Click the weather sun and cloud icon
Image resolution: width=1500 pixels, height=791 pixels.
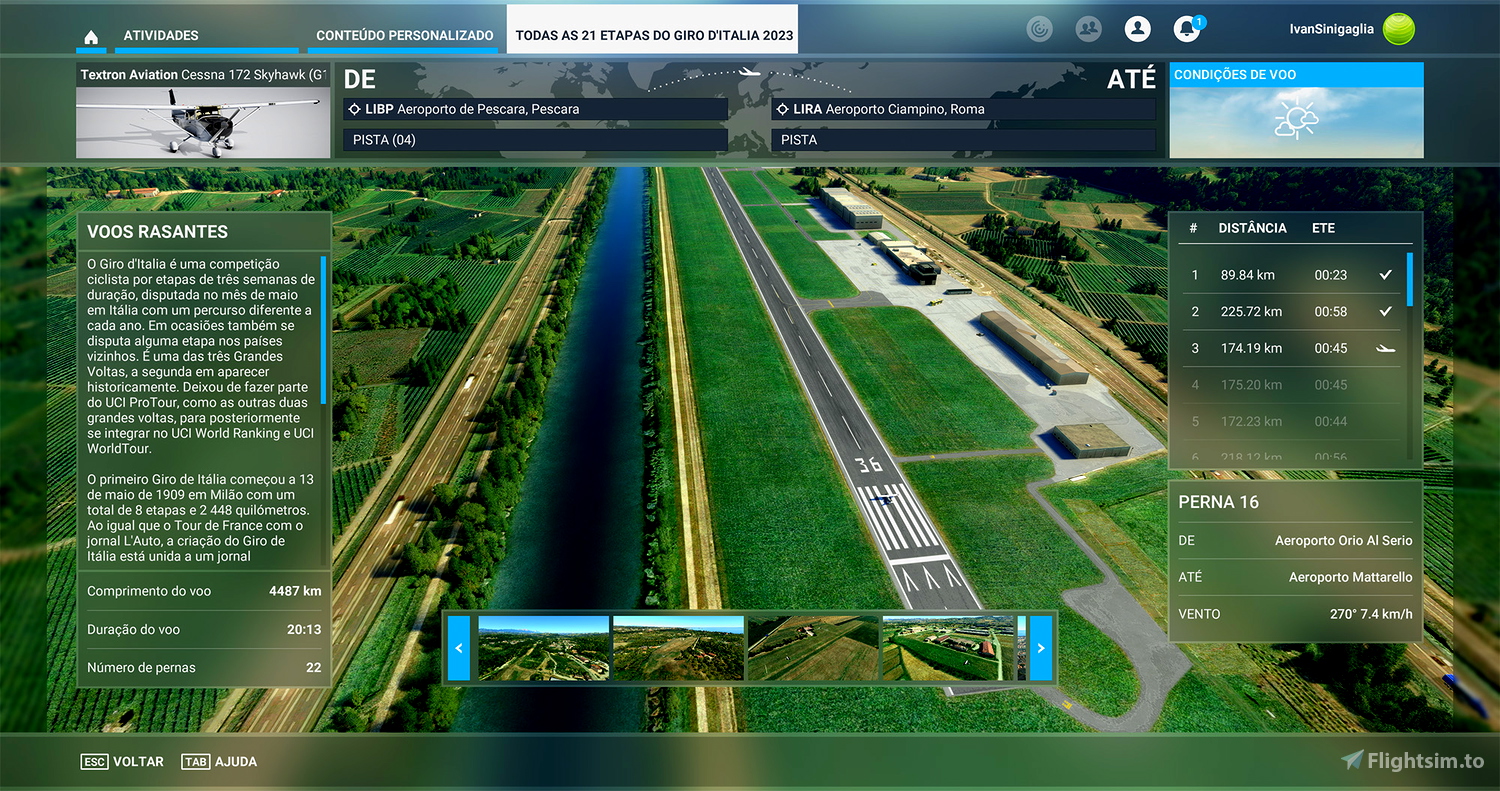[x=1296, y=121]
